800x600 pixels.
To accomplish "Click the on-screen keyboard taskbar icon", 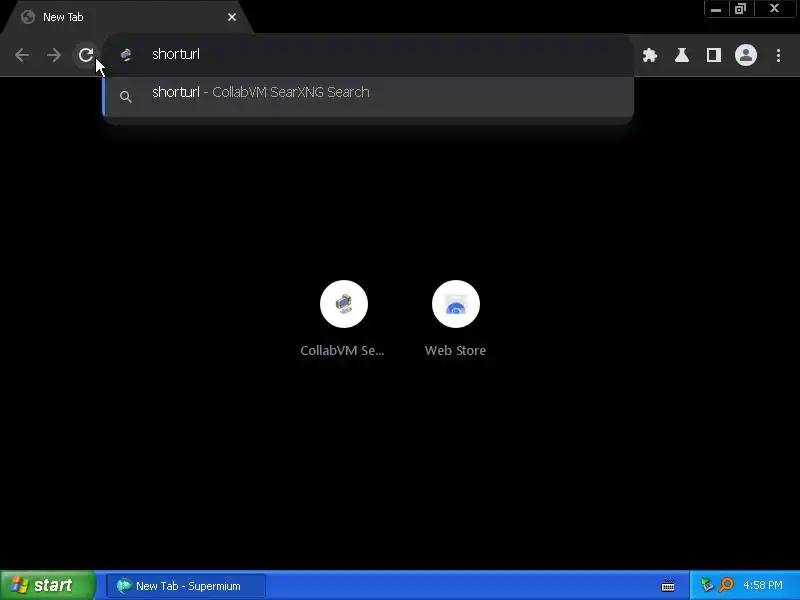I will [668, 586].
